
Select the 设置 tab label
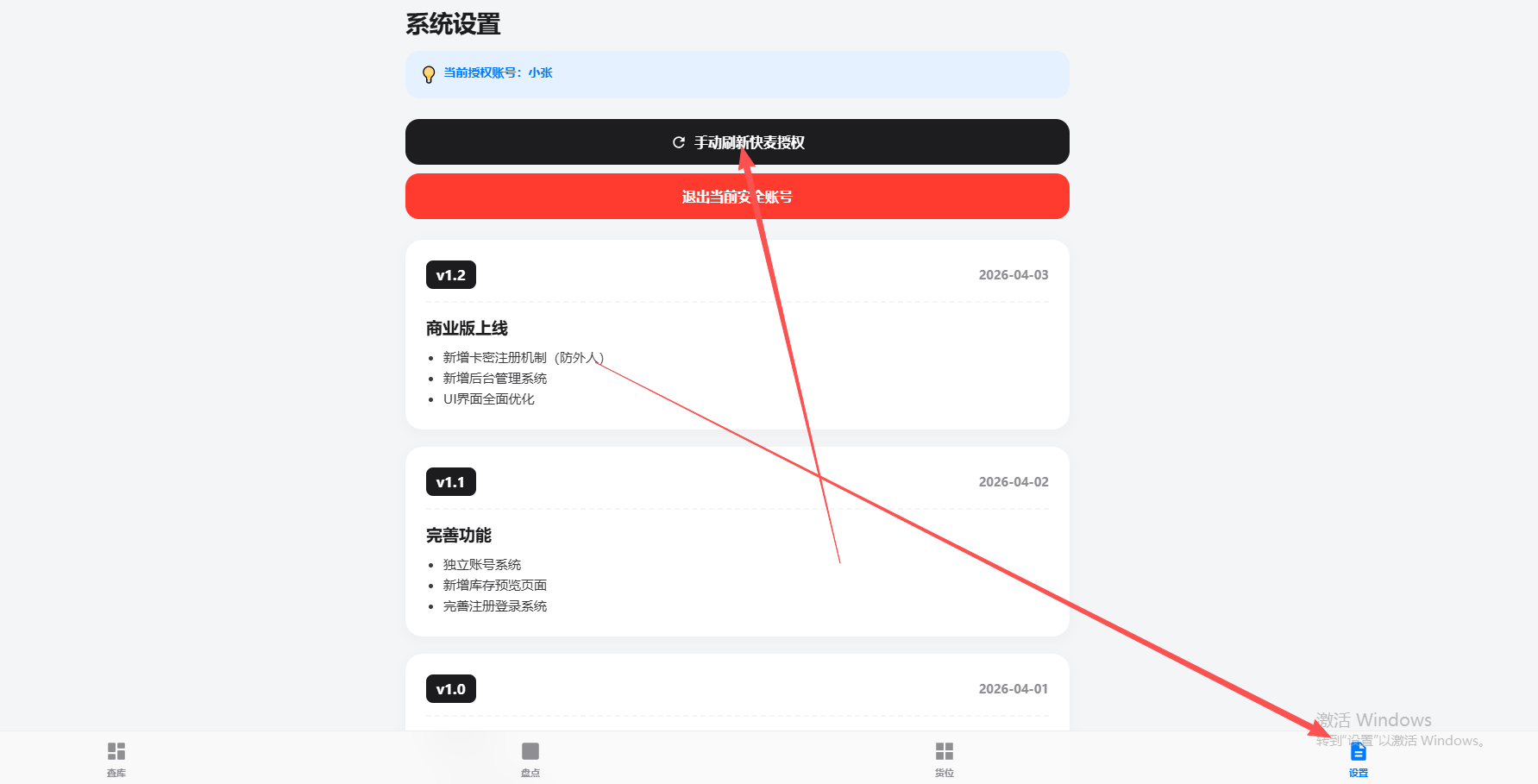(1359, 773)
